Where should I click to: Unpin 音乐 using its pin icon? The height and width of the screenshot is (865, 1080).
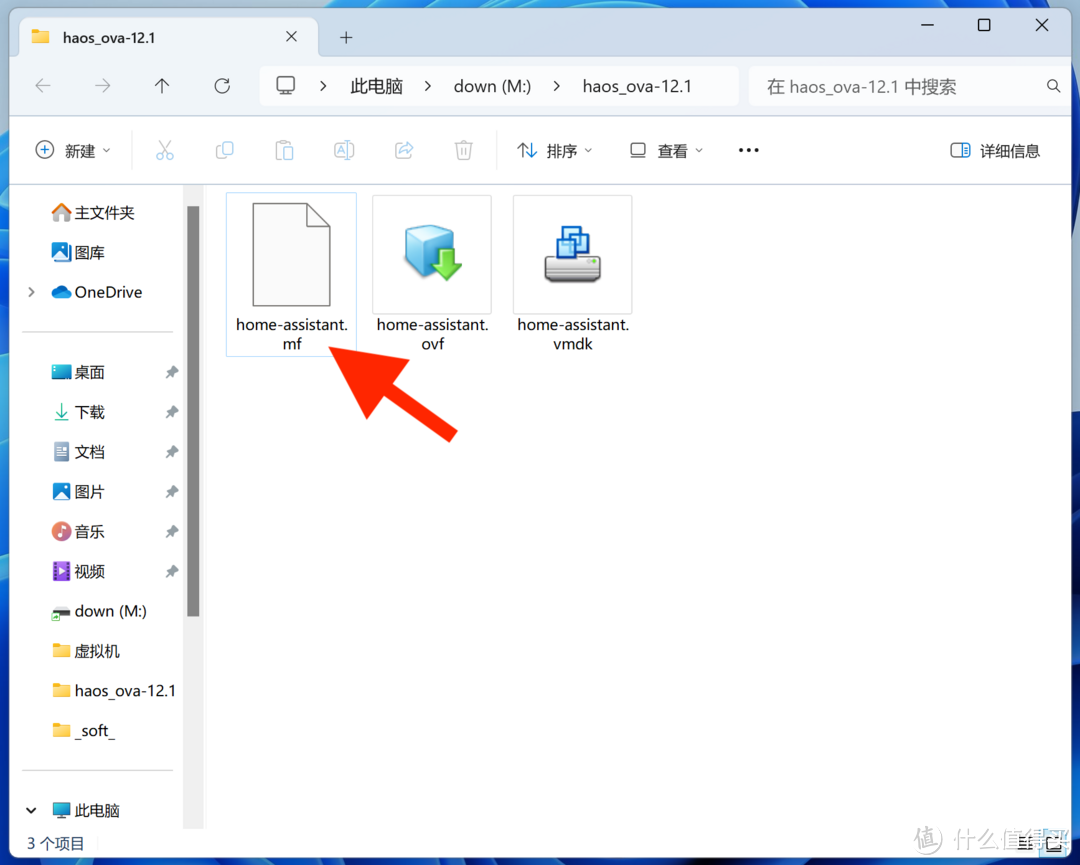coord(172,532)
